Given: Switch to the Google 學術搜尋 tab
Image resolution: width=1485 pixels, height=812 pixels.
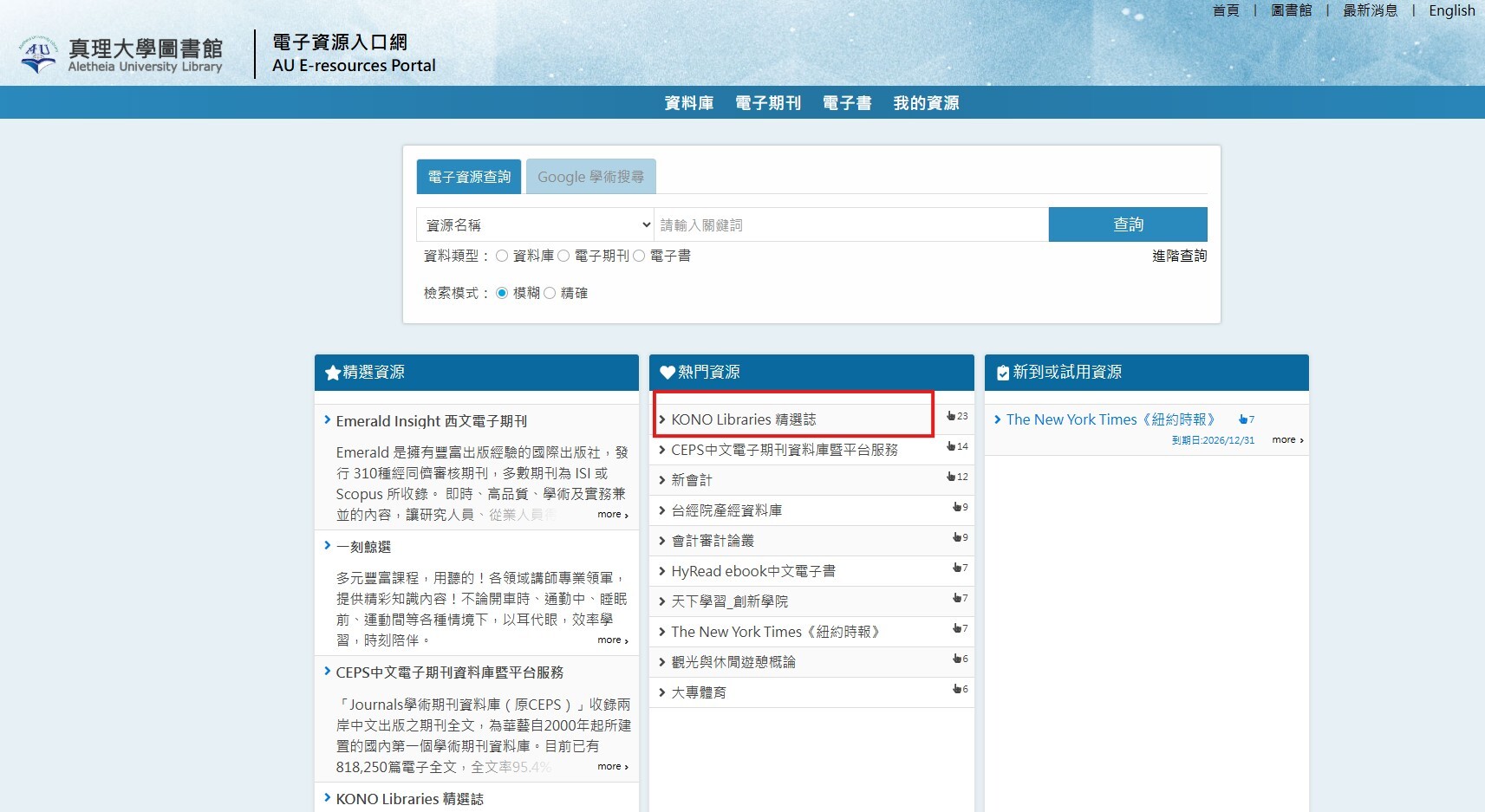Looking at the screenshot, I should [x=590, y=177].
